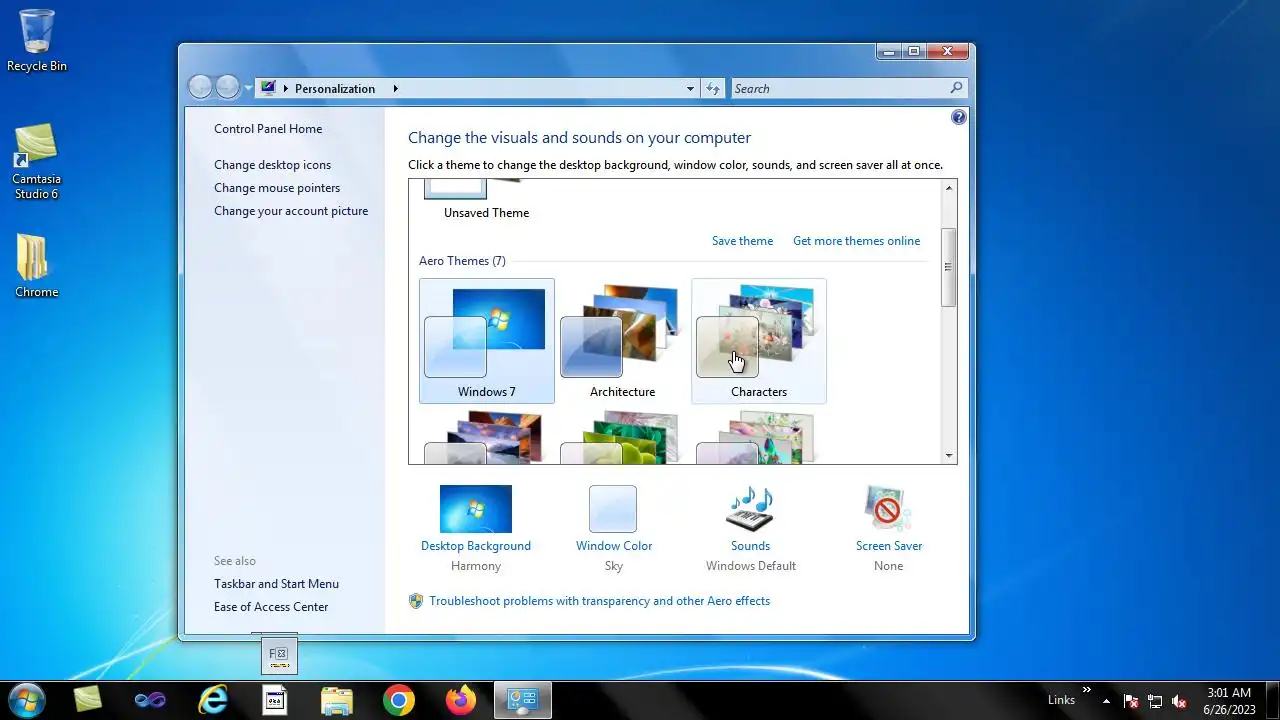Open Change your account picture link

pyautogui.click(x=291, y=211)
